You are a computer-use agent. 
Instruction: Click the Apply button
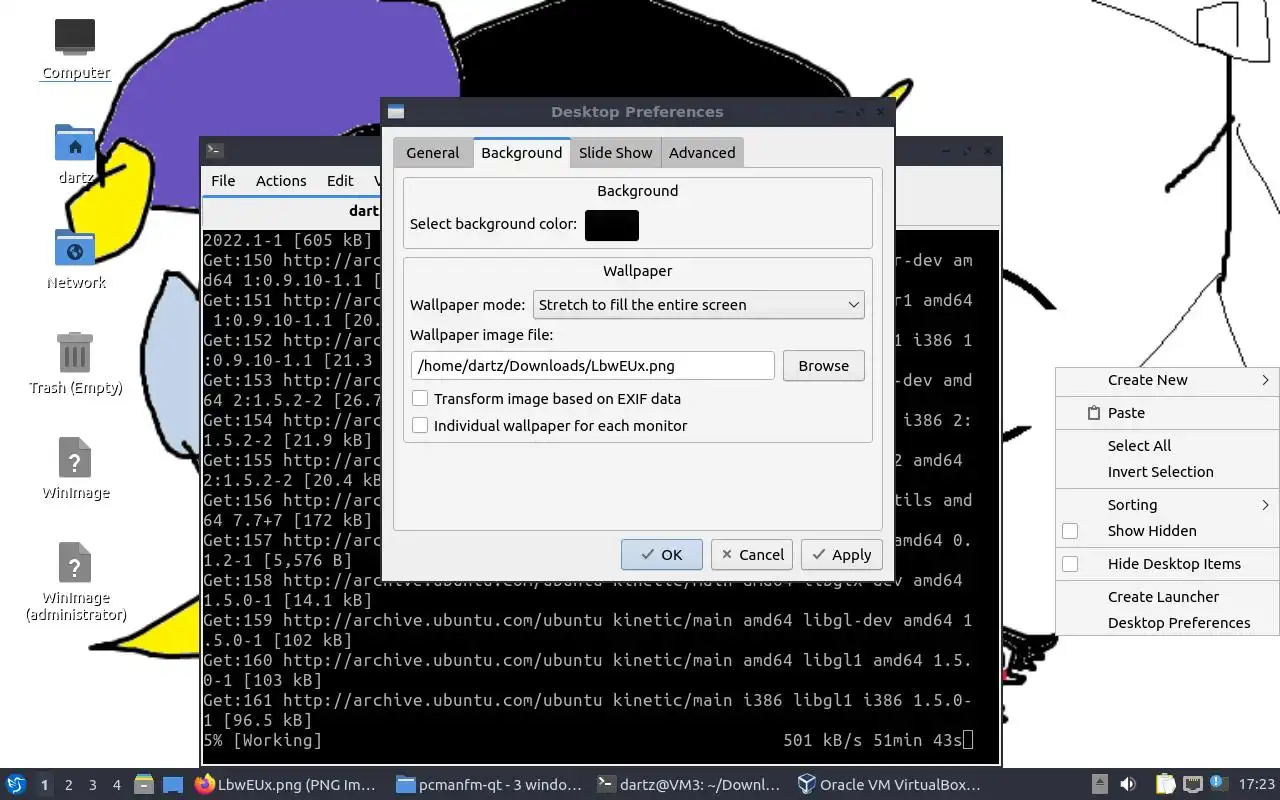[x=842, y=555]
